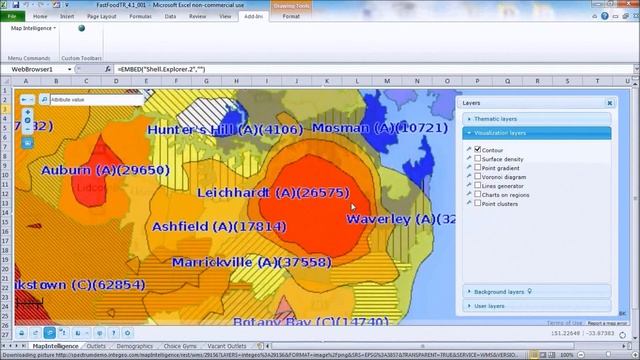
Task: Click the map zoom out minus button
Action: pyautogui.click(x=27, y=129)
